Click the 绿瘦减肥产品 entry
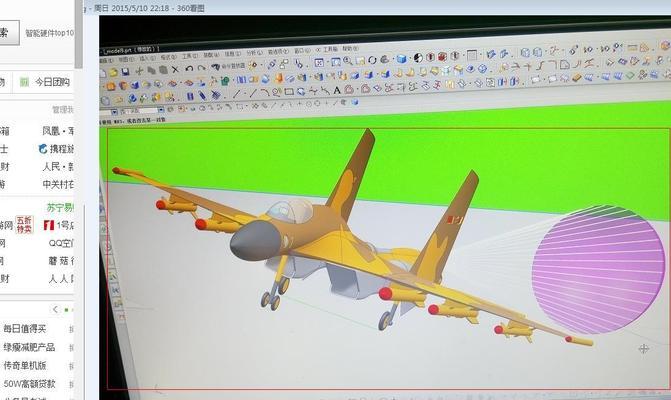The width and height of the screenshot is (671, 400). (29, 347)
